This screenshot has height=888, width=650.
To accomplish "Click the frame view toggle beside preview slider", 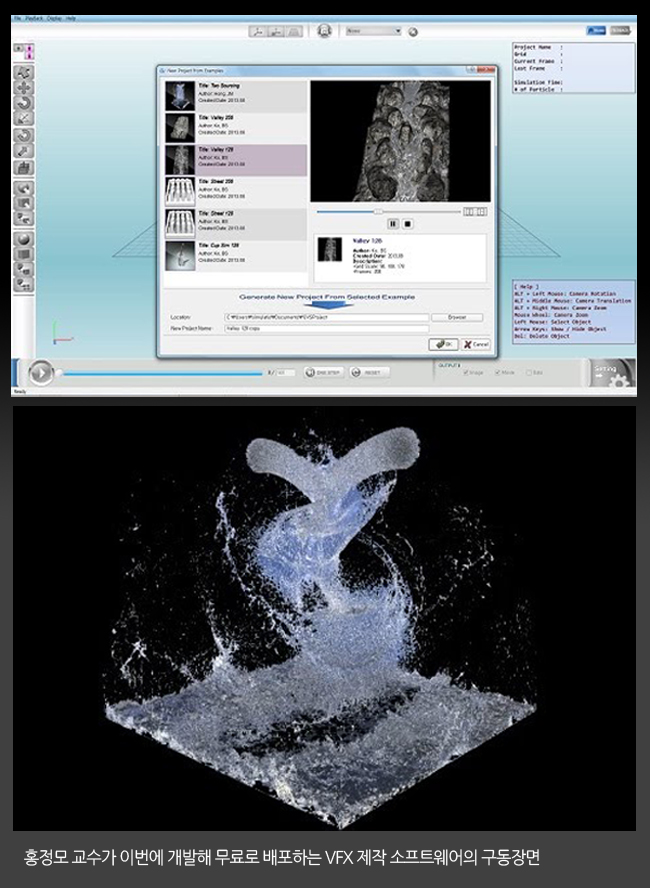I will tap(475, 212).
